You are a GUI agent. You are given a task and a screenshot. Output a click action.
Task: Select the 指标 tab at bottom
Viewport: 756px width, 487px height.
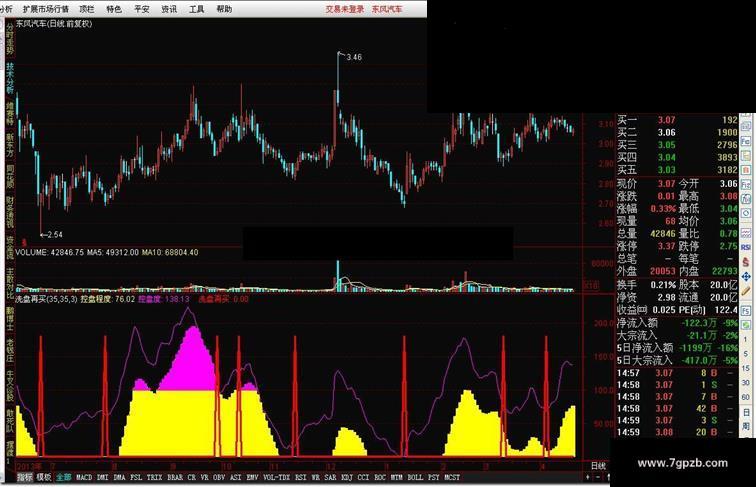click(x=25, y=477)
